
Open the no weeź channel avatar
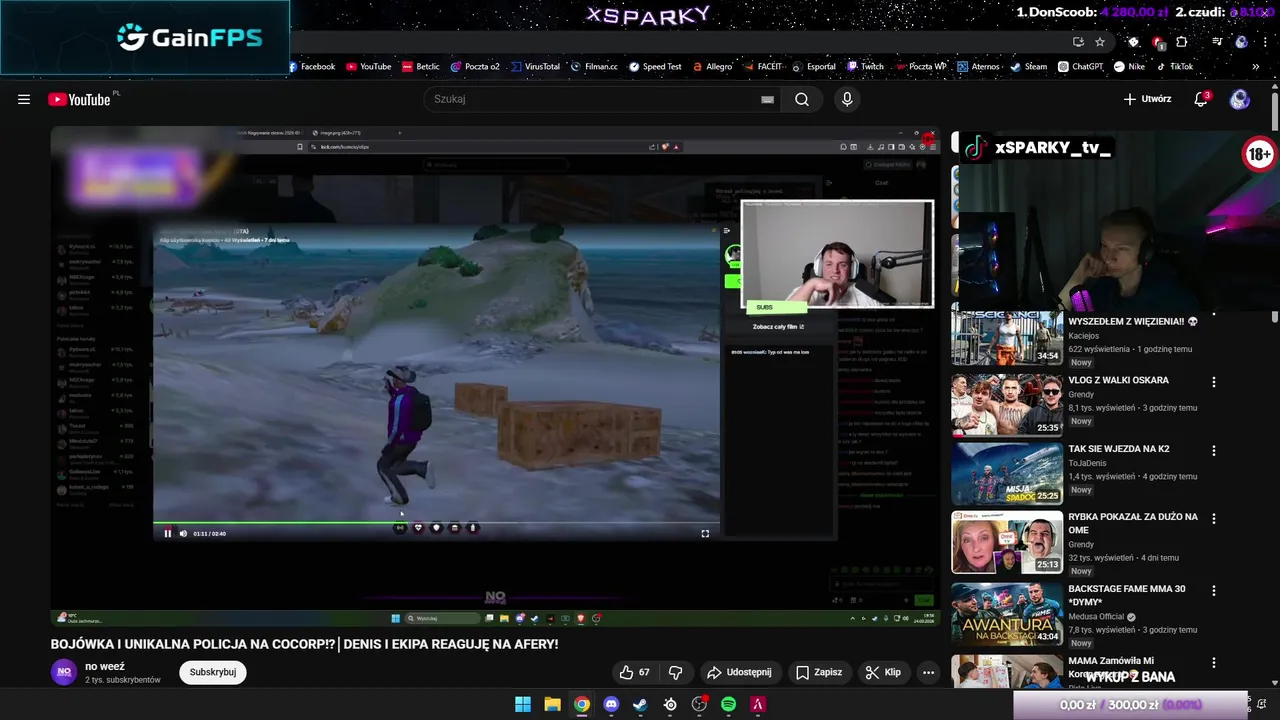pyautogui.click(x=64, y=672)
